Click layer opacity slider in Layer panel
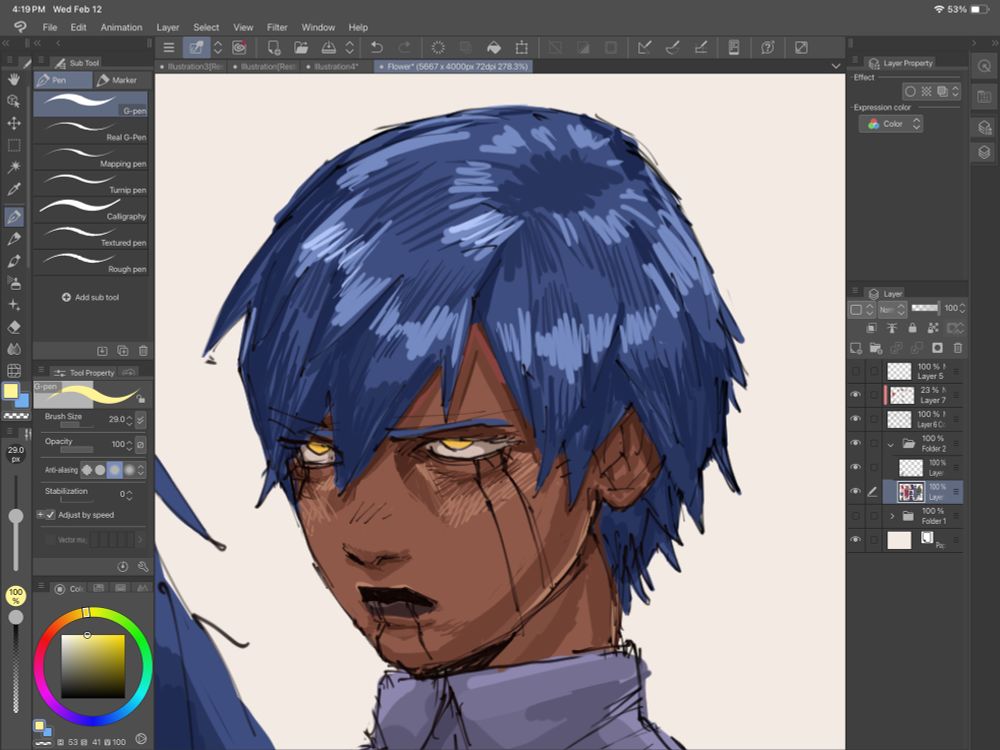Viewport: 1000px width, 750px height. click(x=925, y=308)
